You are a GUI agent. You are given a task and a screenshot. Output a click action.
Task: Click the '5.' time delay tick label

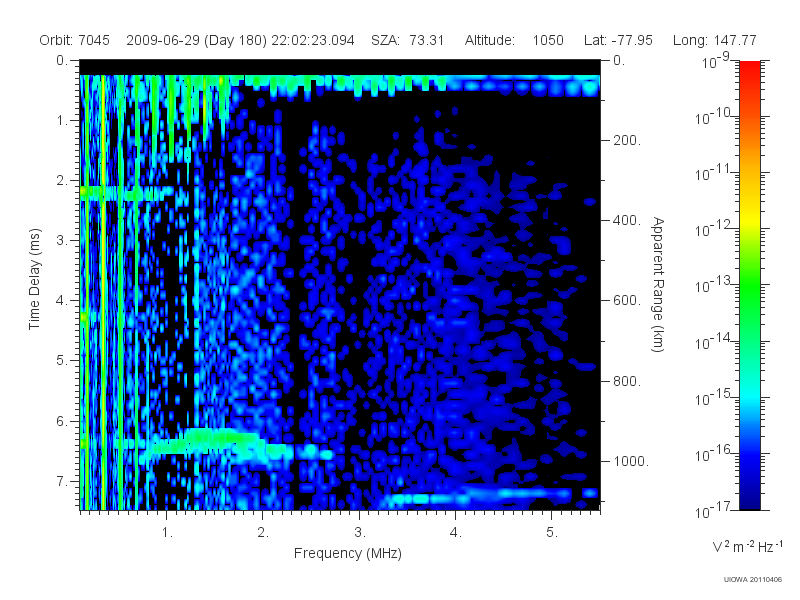tap(62, 360)
